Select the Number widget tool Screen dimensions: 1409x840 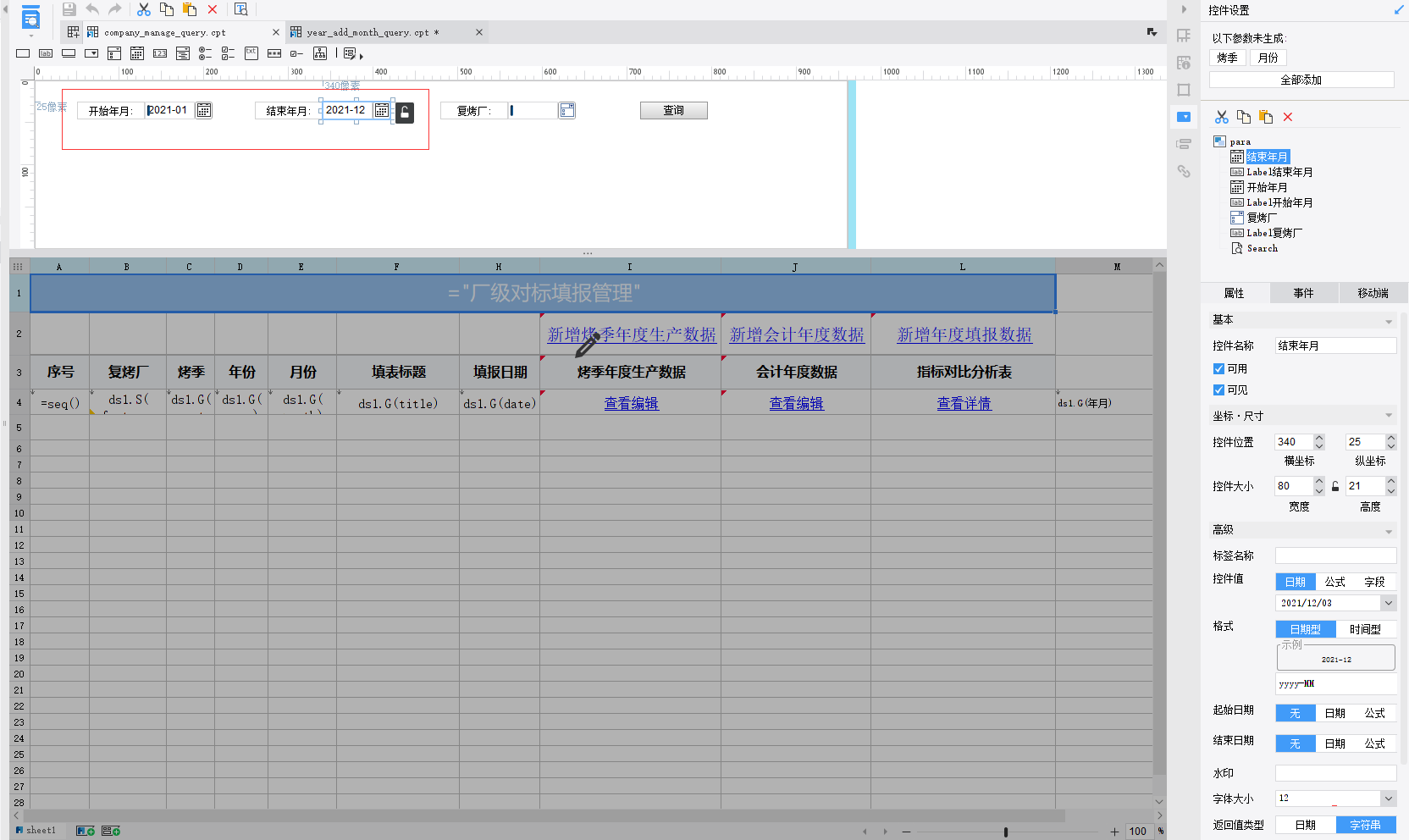(160, 53)
